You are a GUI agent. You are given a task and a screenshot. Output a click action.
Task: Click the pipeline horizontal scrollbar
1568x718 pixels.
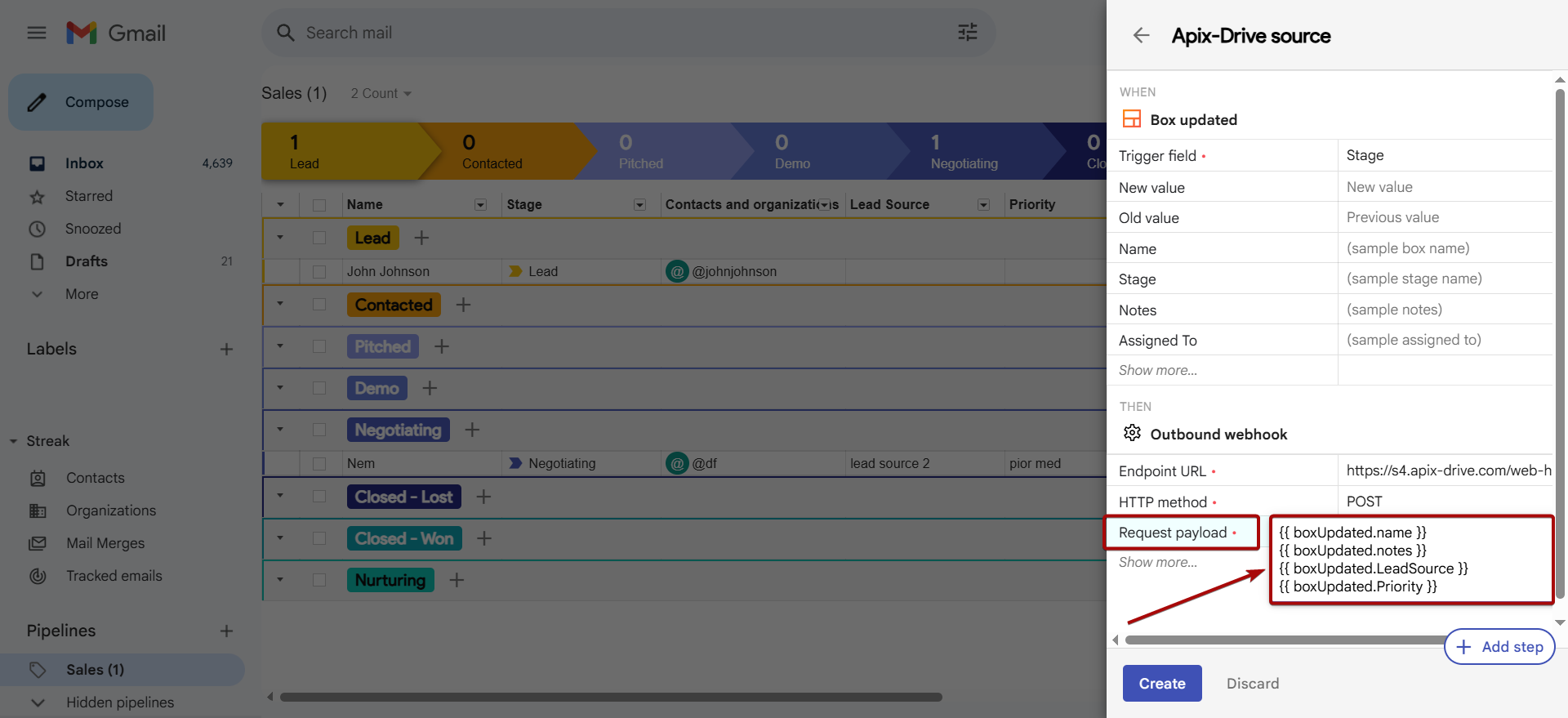click(611, 697)
